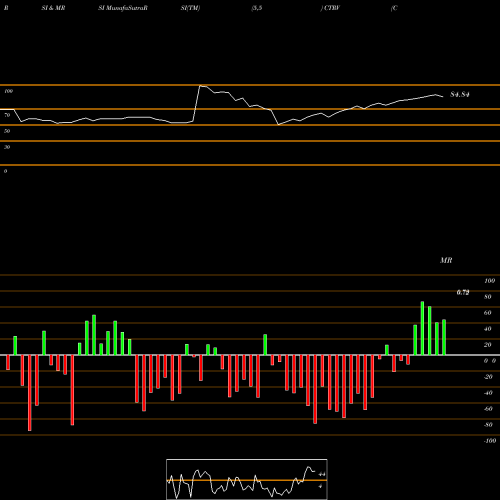Click the 40 label on MR right axis
Image resolution: width=500 pixels, height=500 pixels.
(488, 329)
